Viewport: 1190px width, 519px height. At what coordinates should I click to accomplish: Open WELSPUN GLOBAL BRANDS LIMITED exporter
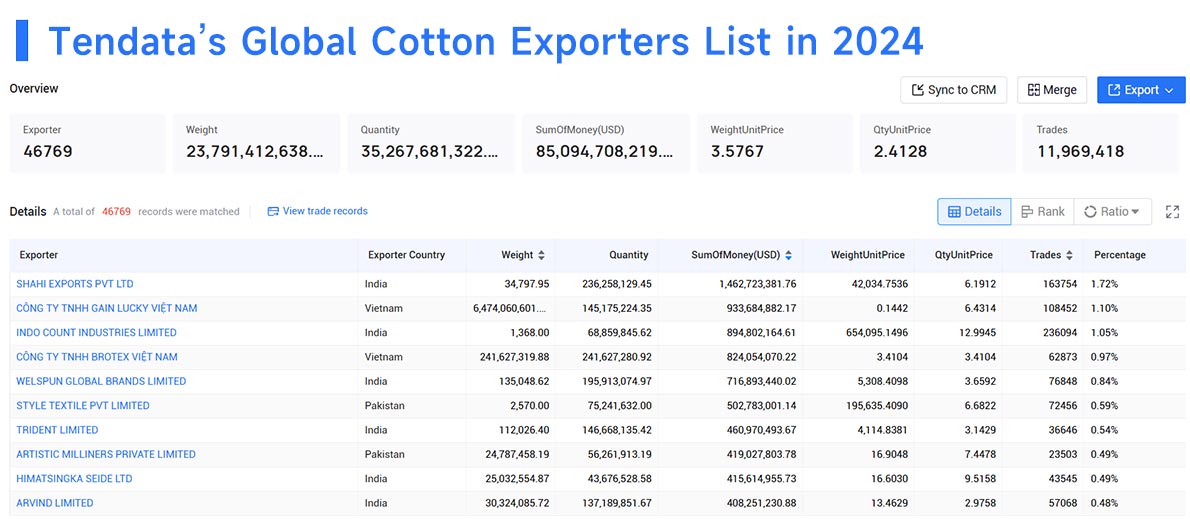coord(101,381)
